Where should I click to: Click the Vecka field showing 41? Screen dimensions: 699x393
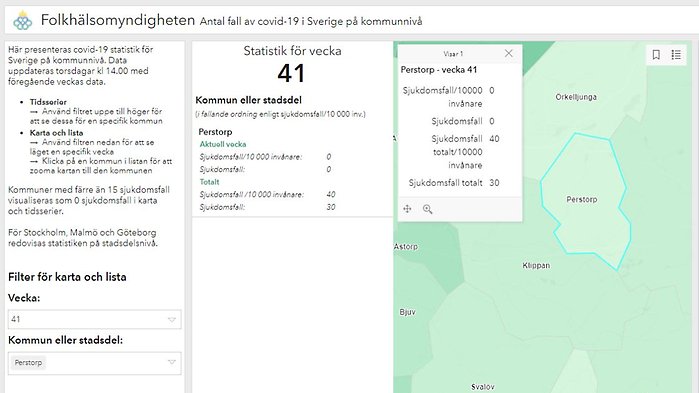pos(95,319)
